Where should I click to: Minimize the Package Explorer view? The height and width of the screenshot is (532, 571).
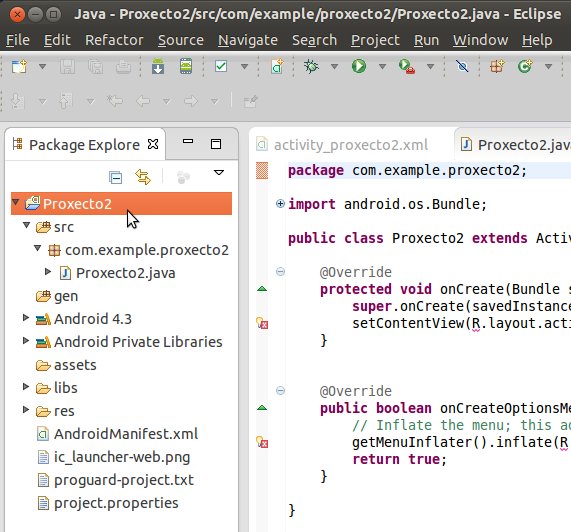tap(188, 141)
